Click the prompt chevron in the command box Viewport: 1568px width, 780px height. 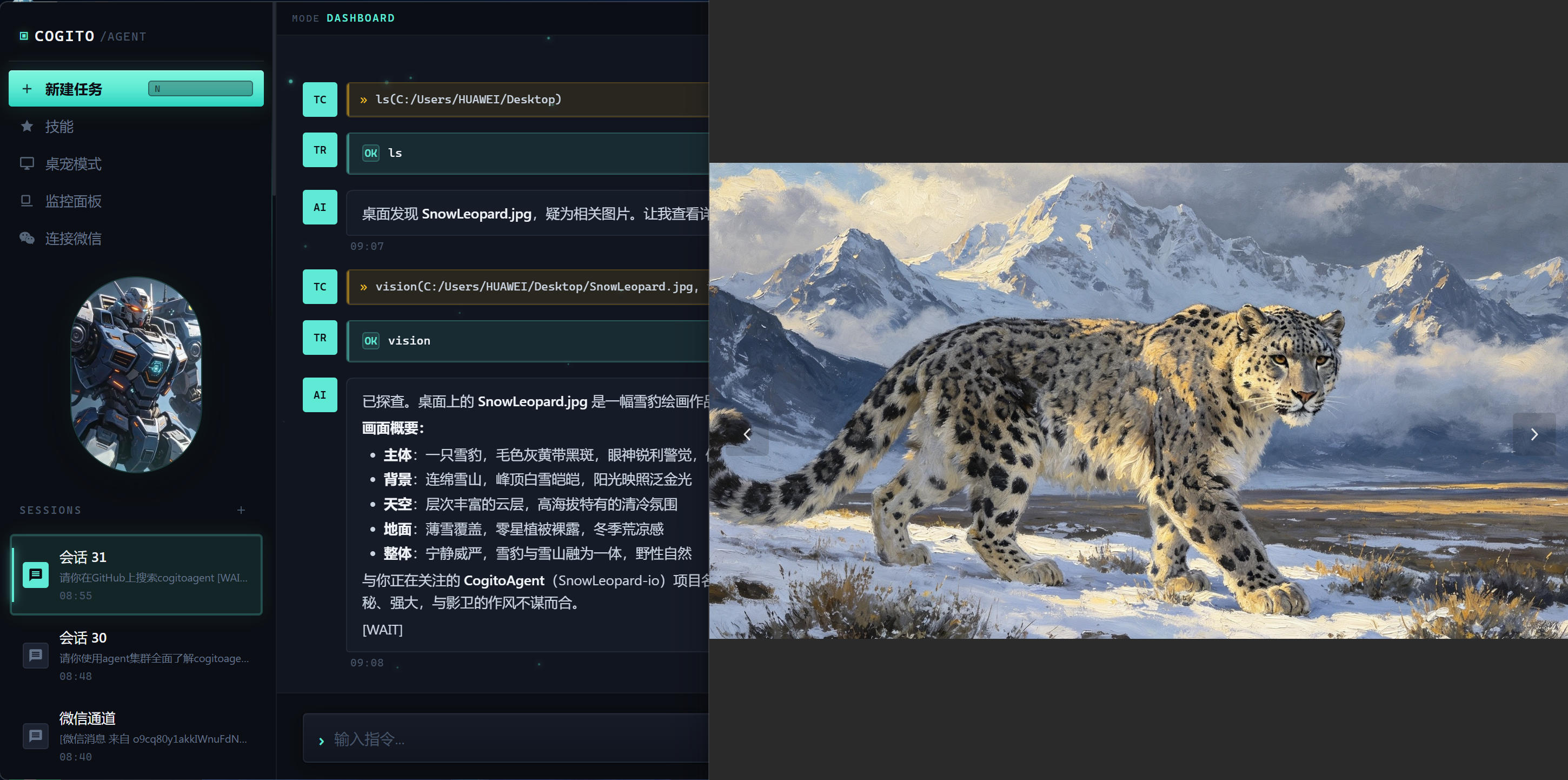coord(321,741)
